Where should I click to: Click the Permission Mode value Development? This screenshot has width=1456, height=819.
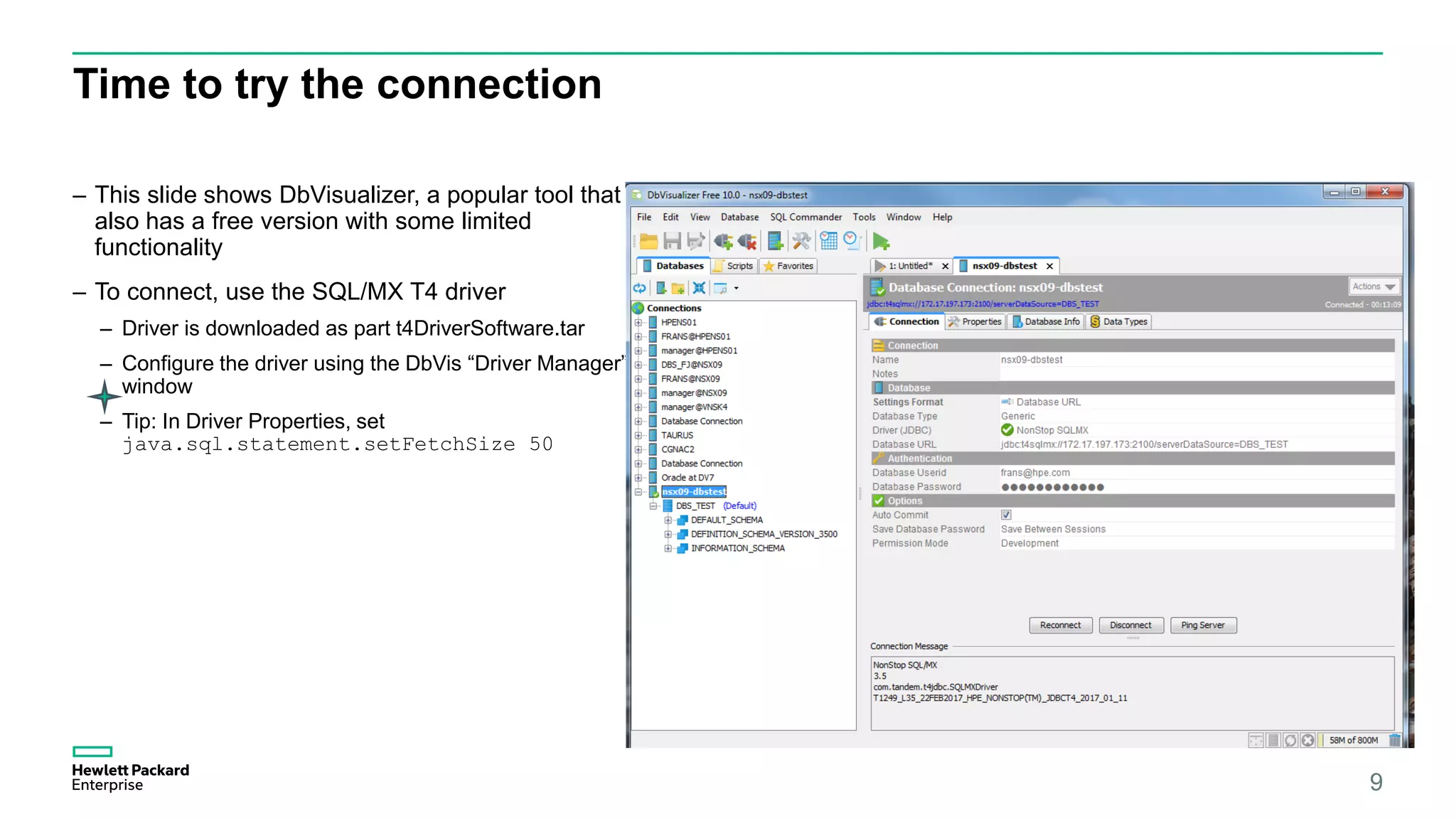[1029, 543]
